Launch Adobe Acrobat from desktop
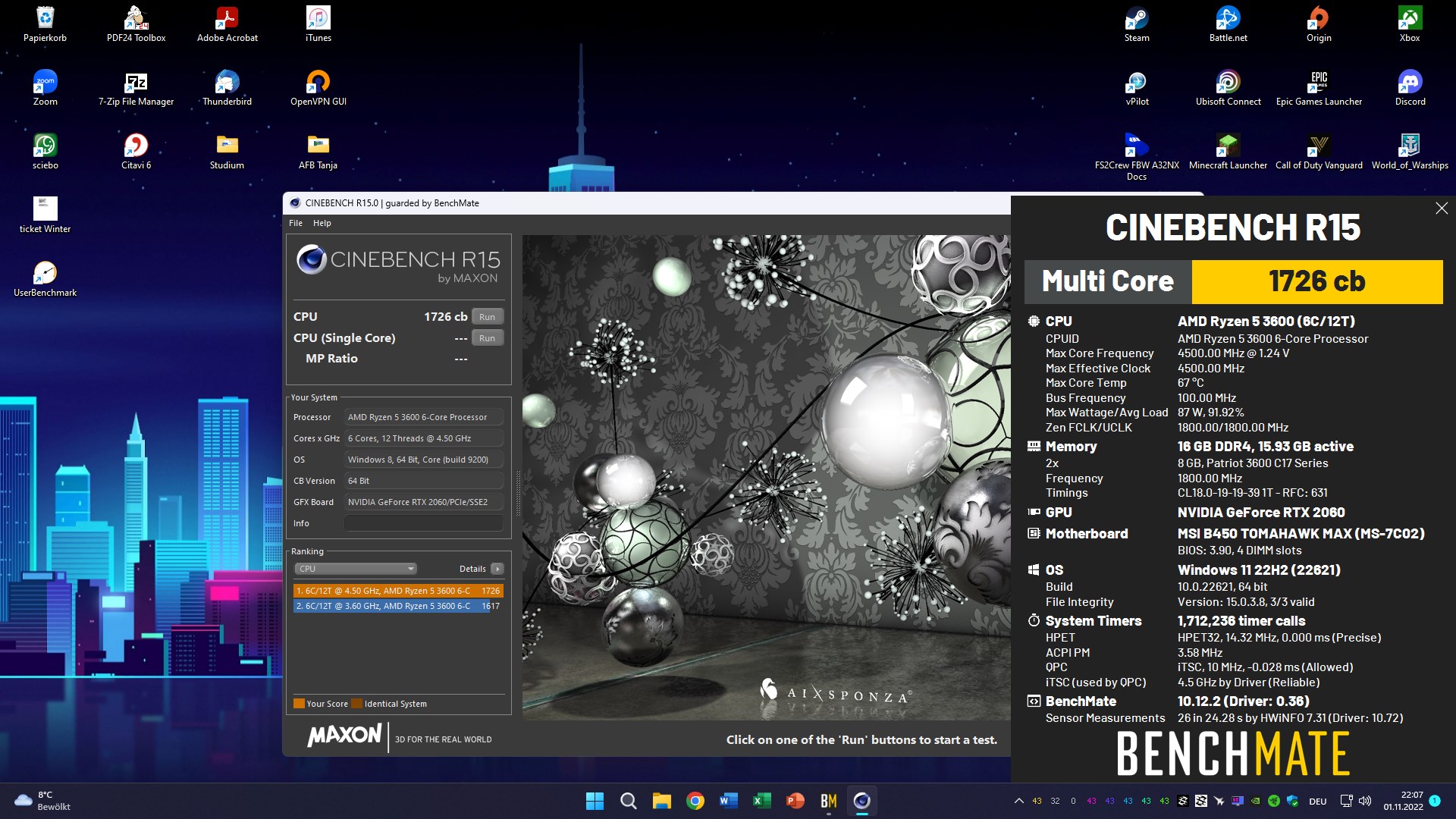 click(x=227, y=24)
